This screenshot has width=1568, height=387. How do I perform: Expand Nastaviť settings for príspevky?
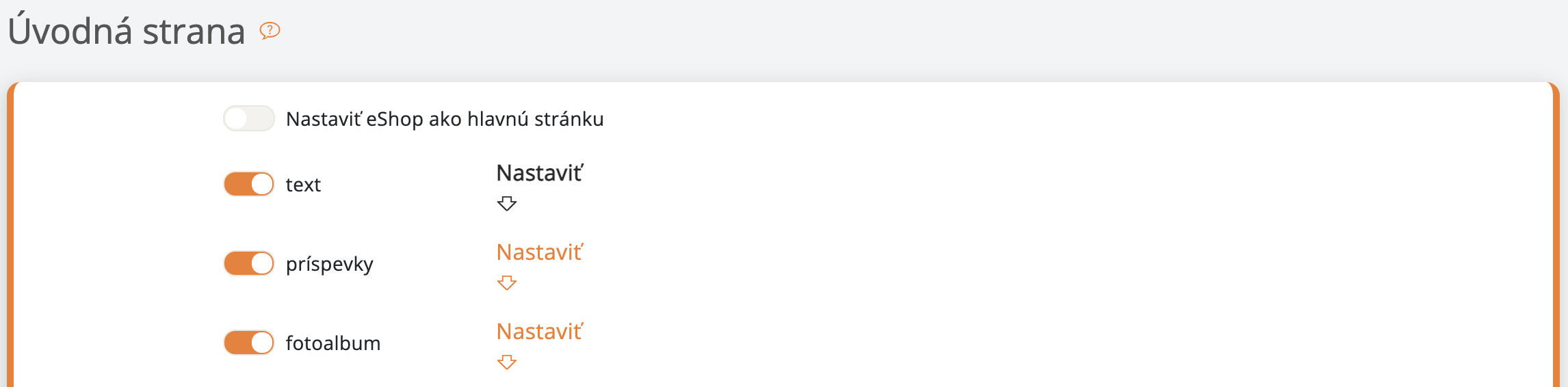540,252
